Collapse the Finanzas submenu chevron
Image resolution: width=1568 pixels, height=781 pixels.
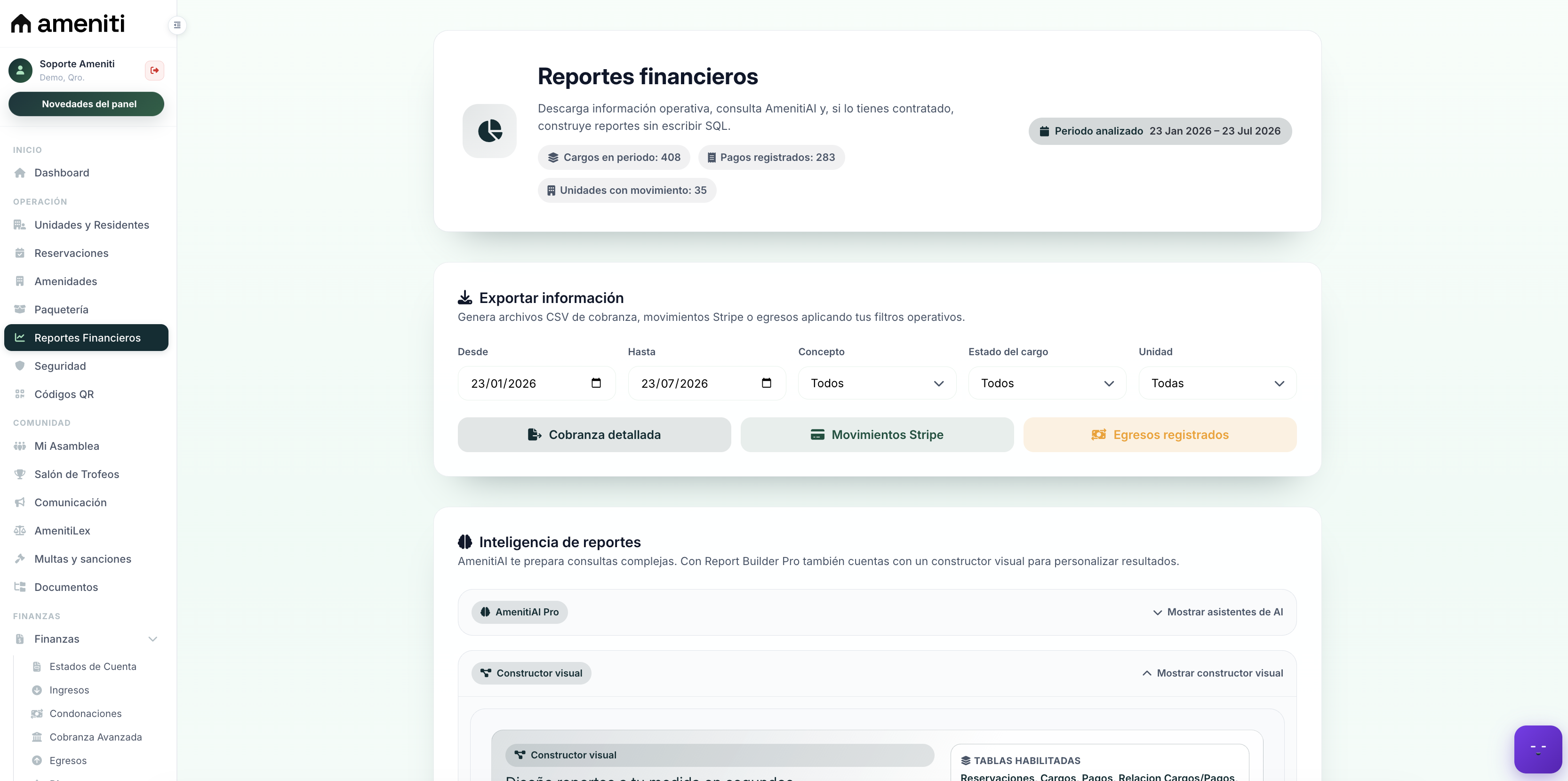[153, 639]
